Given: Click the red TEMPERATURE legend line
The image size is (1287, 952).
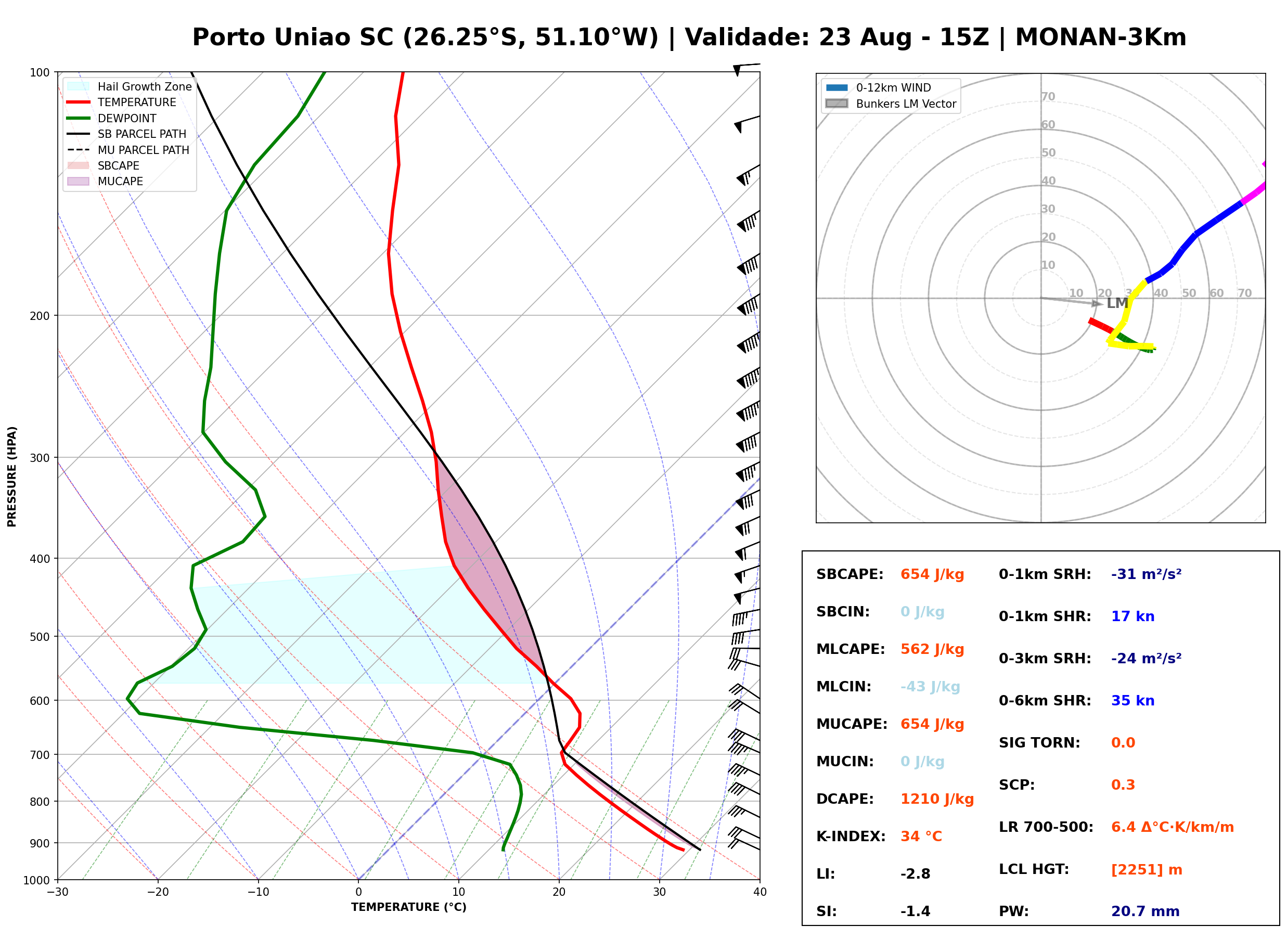Looking at the screenshot, I should click(x=79, y=102).
